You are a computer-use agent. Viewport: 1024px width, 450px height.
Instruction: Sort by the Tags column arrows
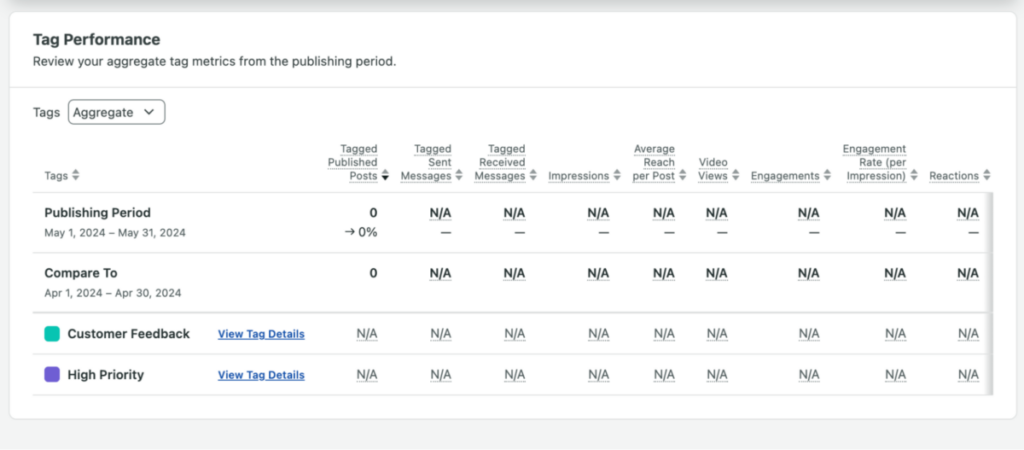76,176
